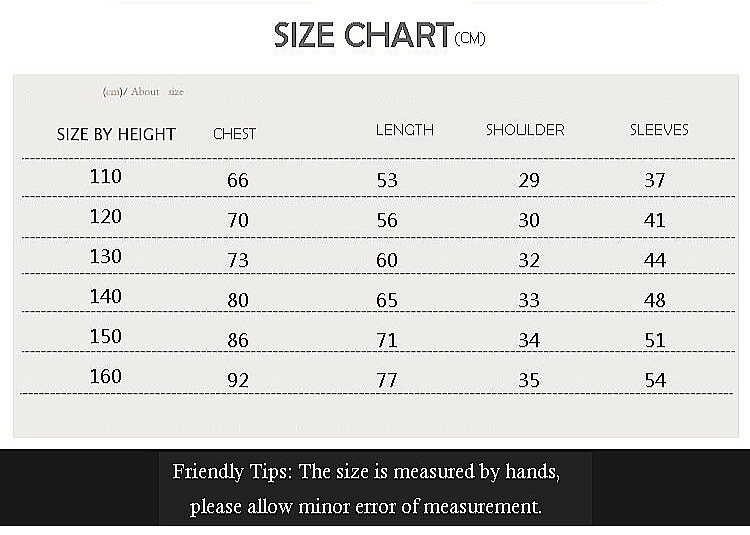This screenshot has width=750, height=535.
Task: Click the 'please allow minor error' text
Action: click(366, 506)
